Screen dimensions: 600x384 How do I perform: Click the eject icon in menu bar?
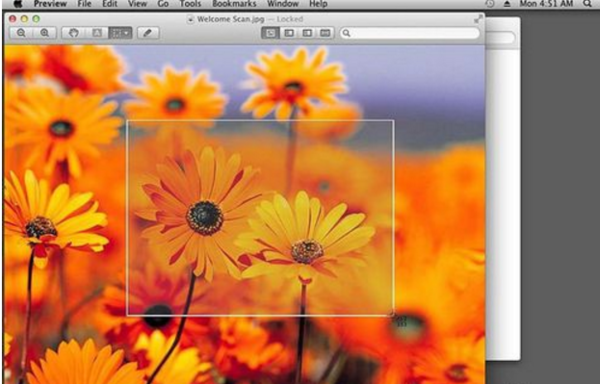[x=507, y=4]
